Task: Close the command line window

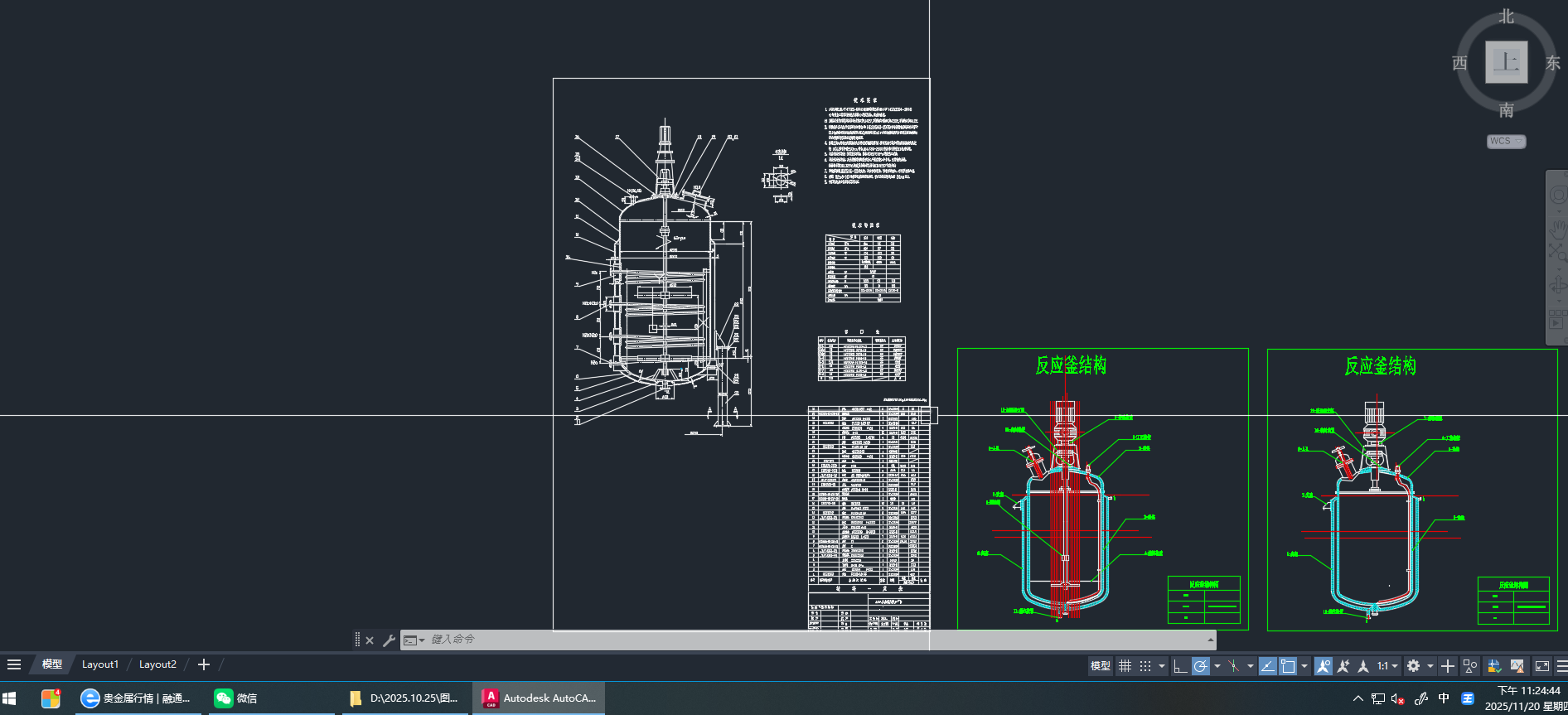Action: [370, 640]
